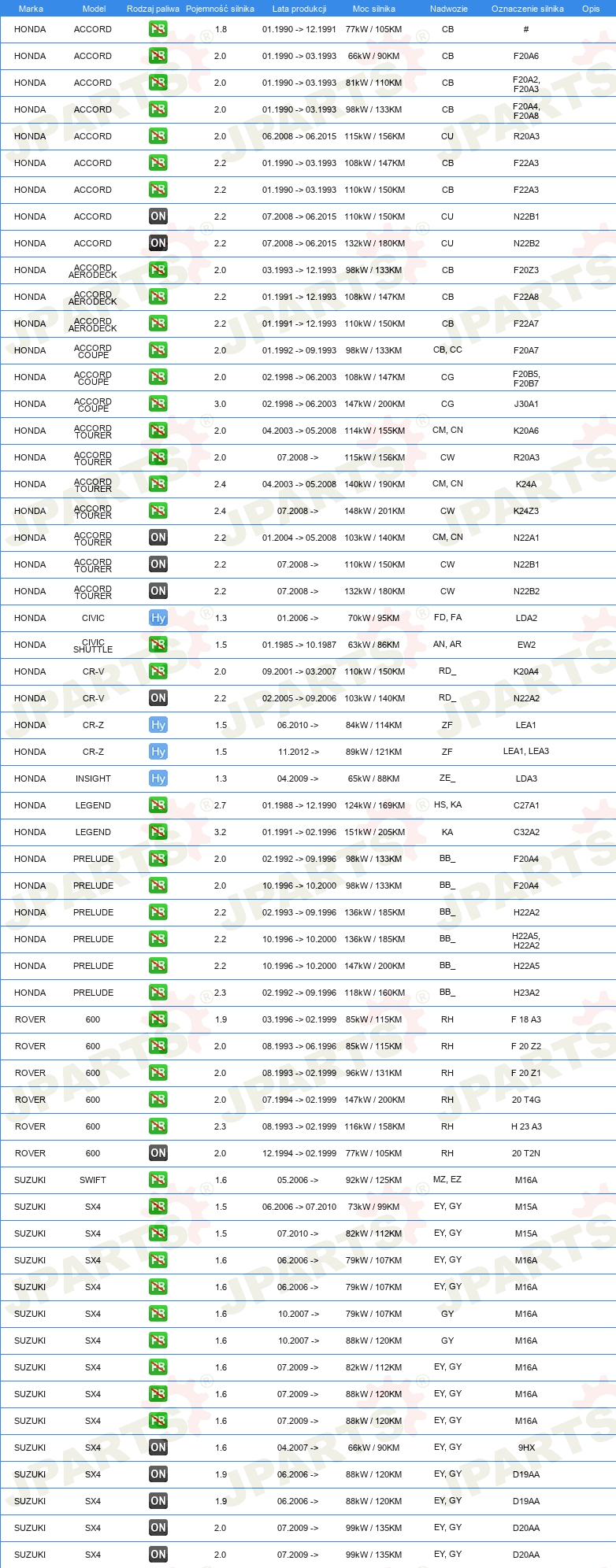Click petrol icon in Accord Aerodeck F22A8 row

coord(158,297)
